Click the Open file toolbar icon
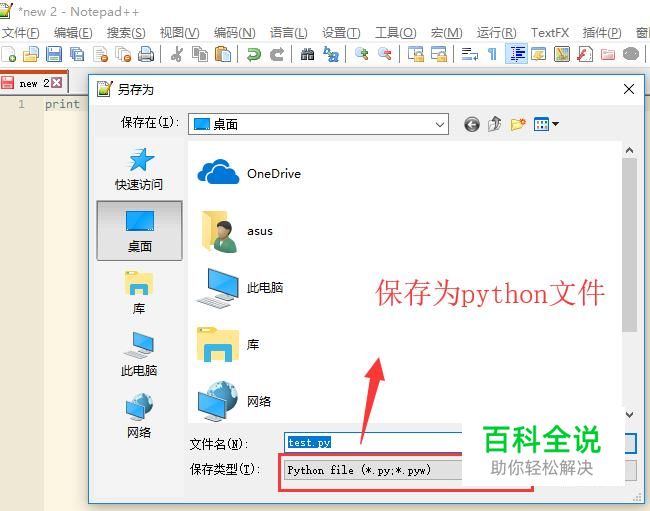650x511 pixels. [31, 54]
